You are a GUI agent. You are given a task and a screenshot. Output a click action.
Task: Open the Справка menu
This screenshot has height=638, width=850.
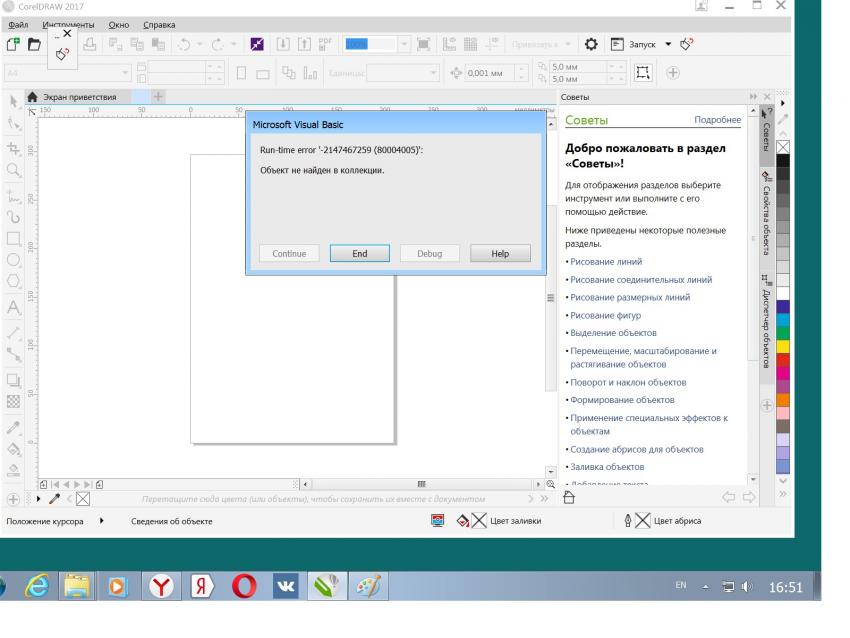(159, 23)
